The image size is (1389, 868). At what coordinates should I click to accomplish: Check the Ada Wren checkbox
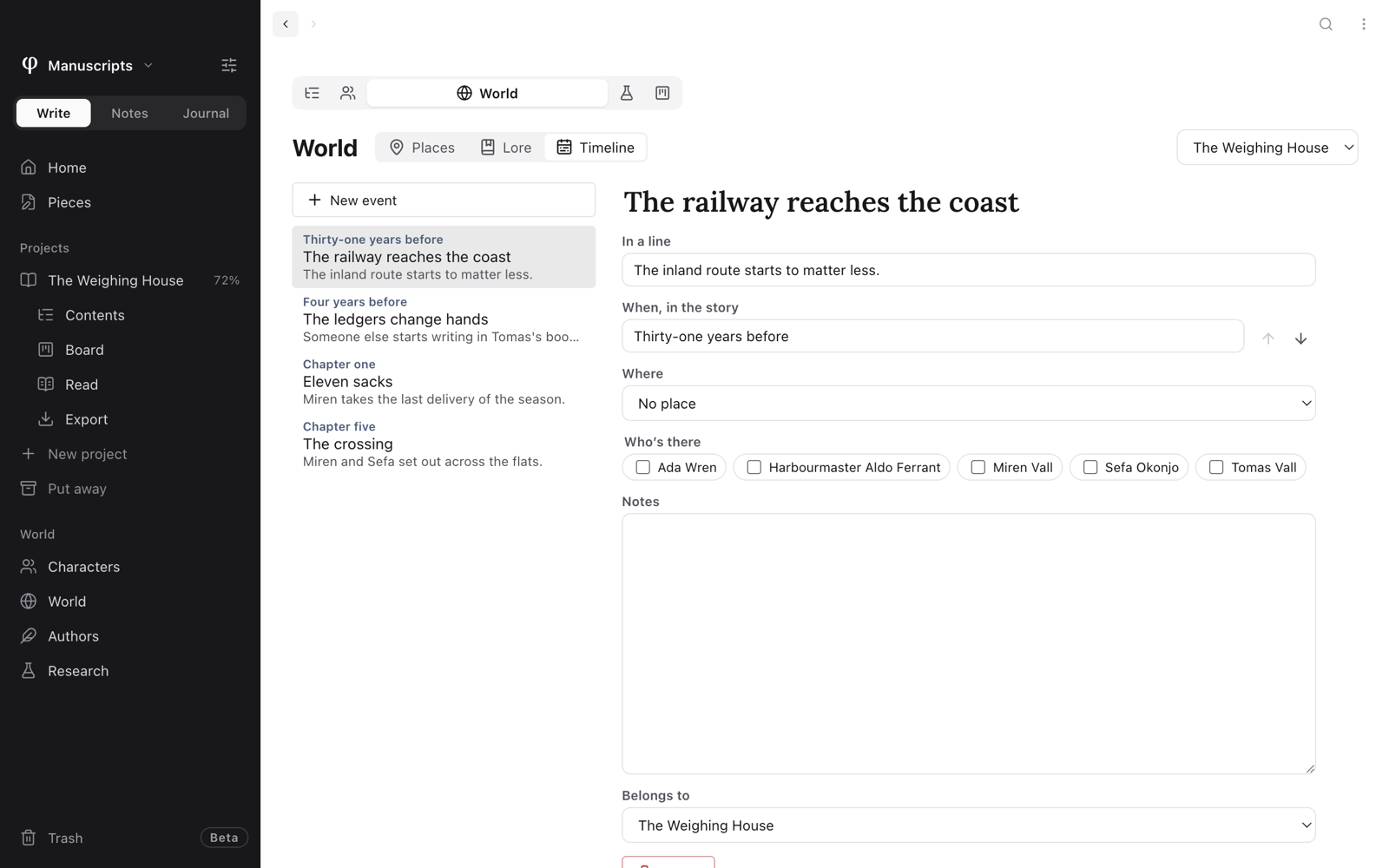point(643,467)
